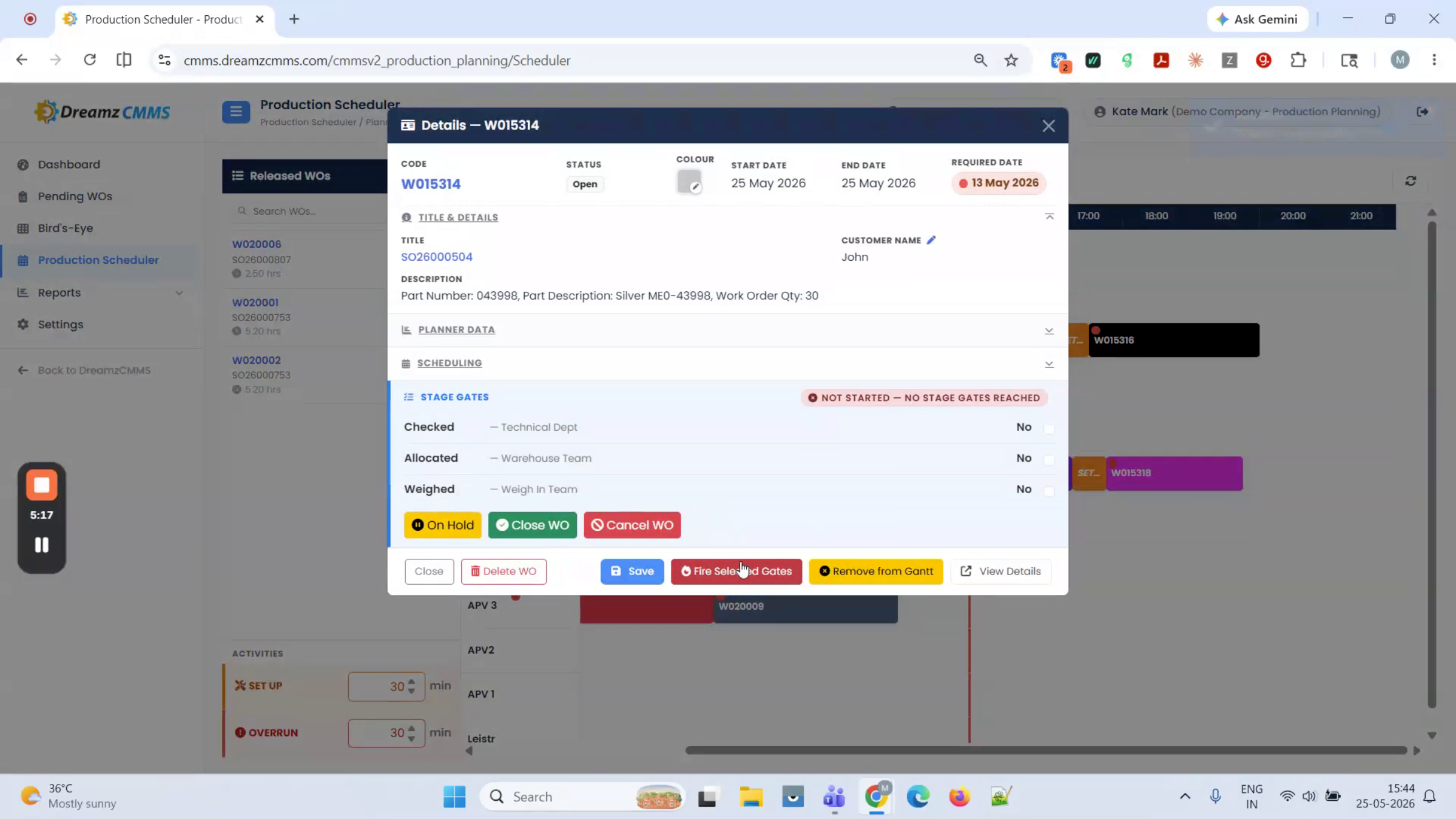
Task: Click the Overrun minutes input
Action: 386,733
